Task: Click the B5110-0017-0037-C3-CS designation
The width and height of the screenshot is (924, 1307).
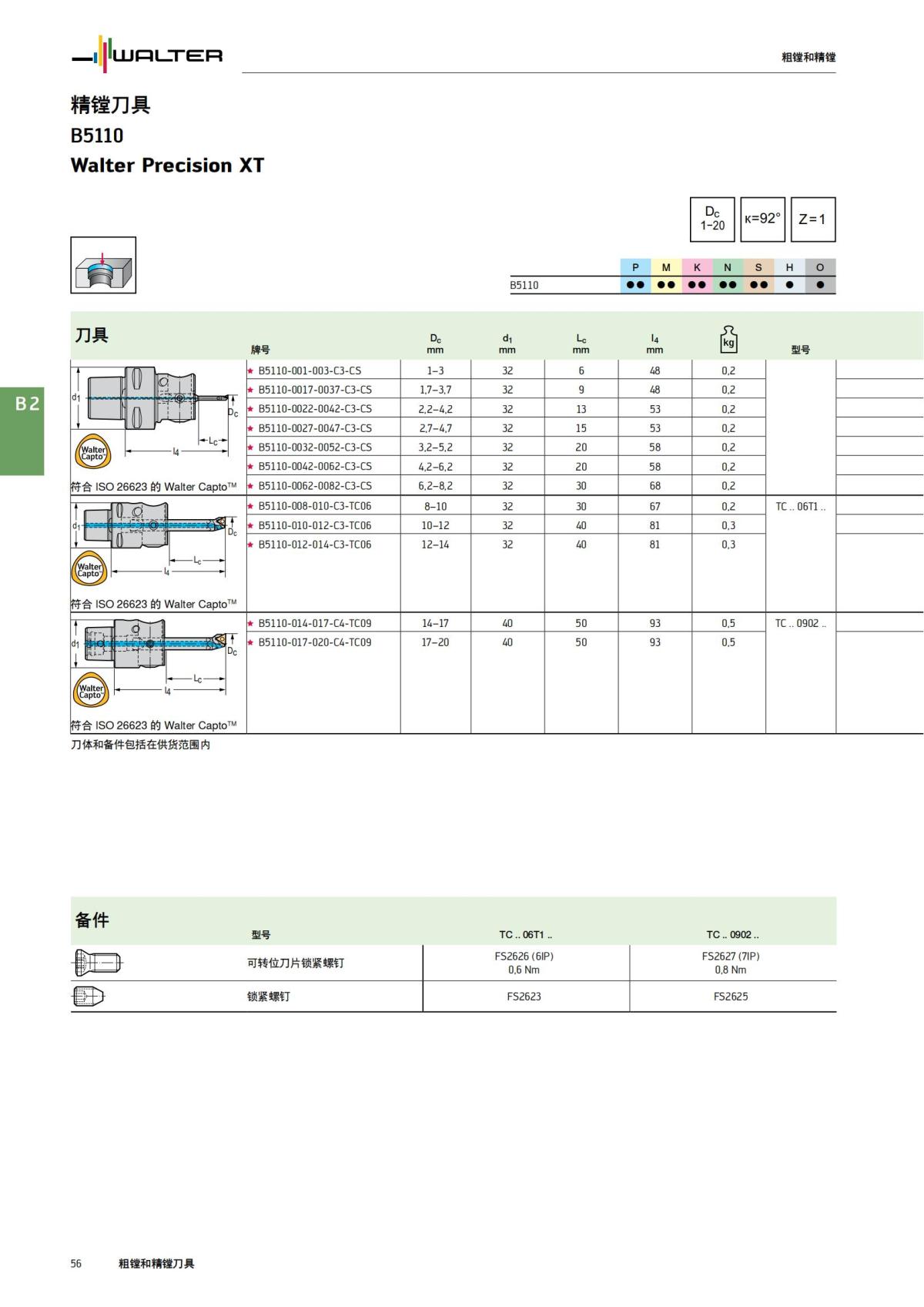Action: (x=315, y=390)
